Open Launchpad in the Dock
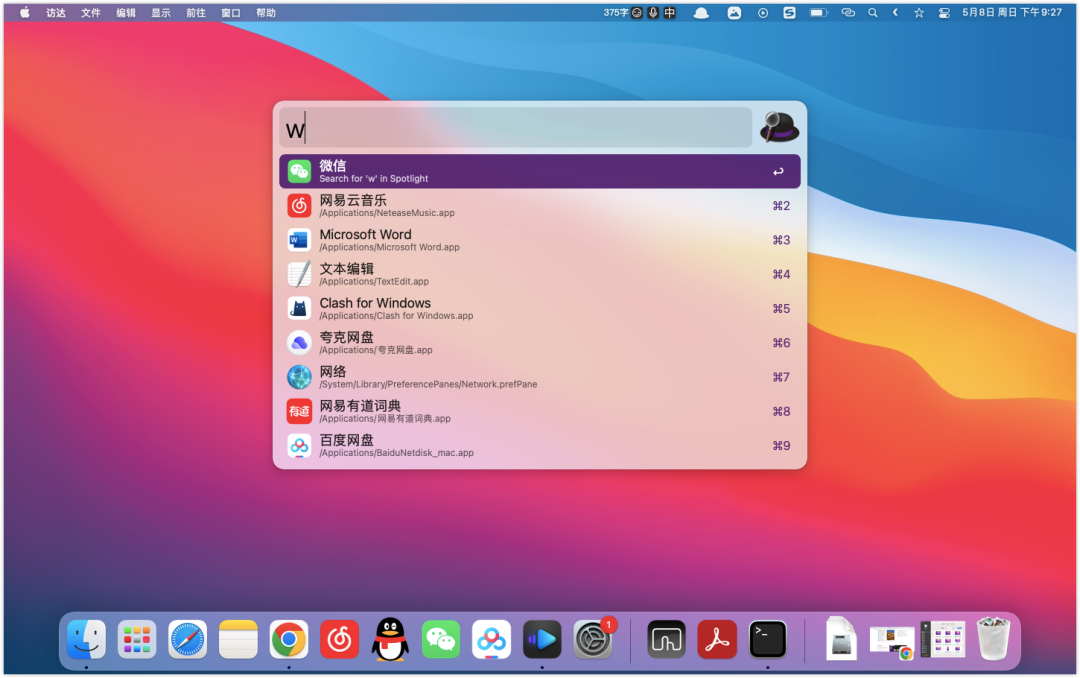 (137, 639)
